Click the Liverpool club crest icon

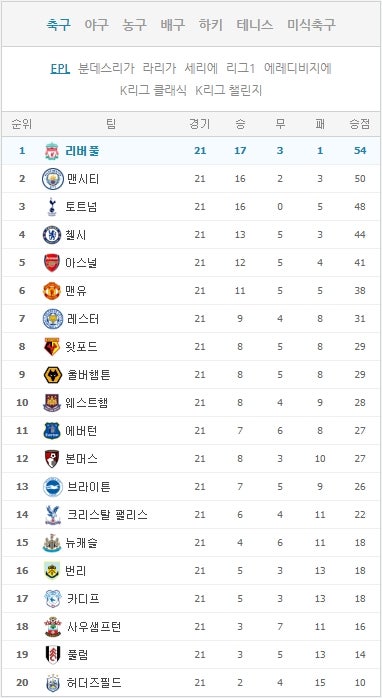tap(52, 151)
